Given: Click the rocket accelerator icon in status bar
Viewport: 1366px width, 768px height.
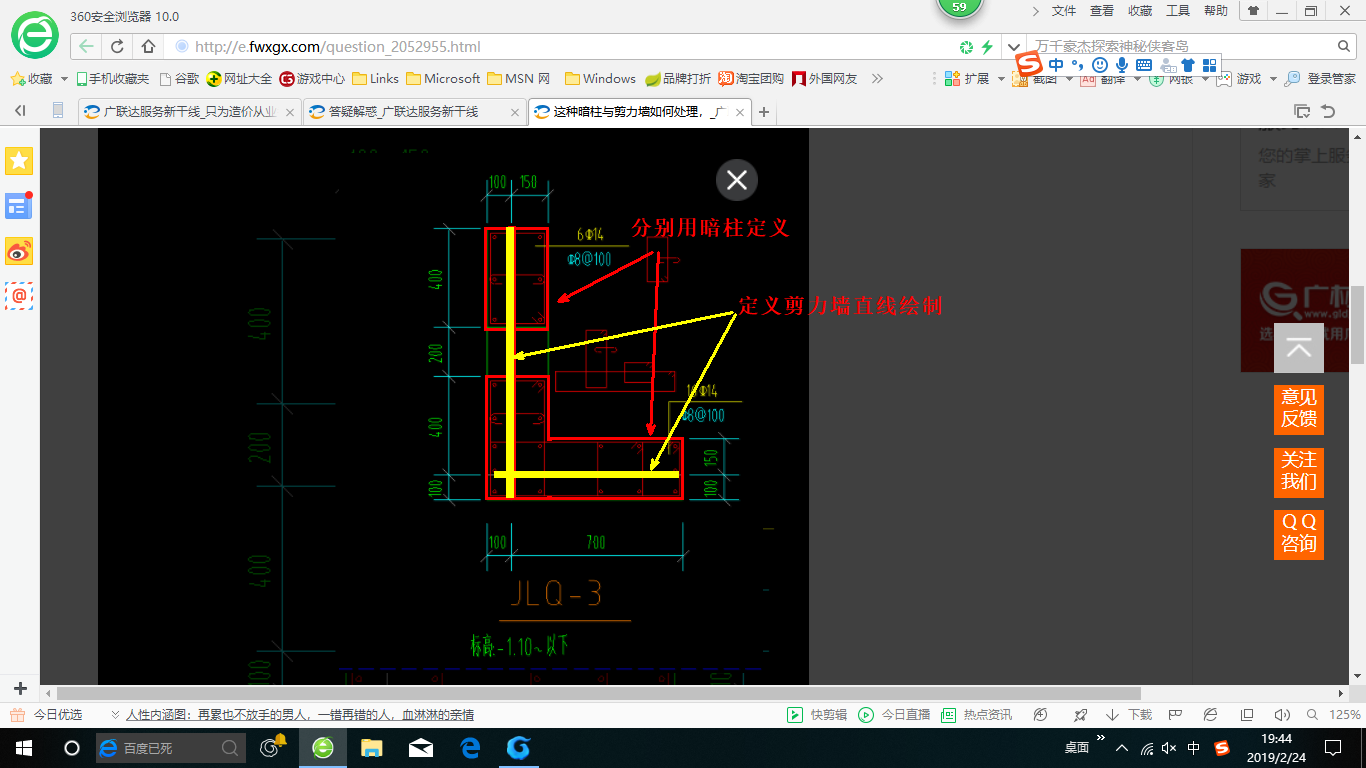Looking at the screenshot, I should tap(1080, 715).
